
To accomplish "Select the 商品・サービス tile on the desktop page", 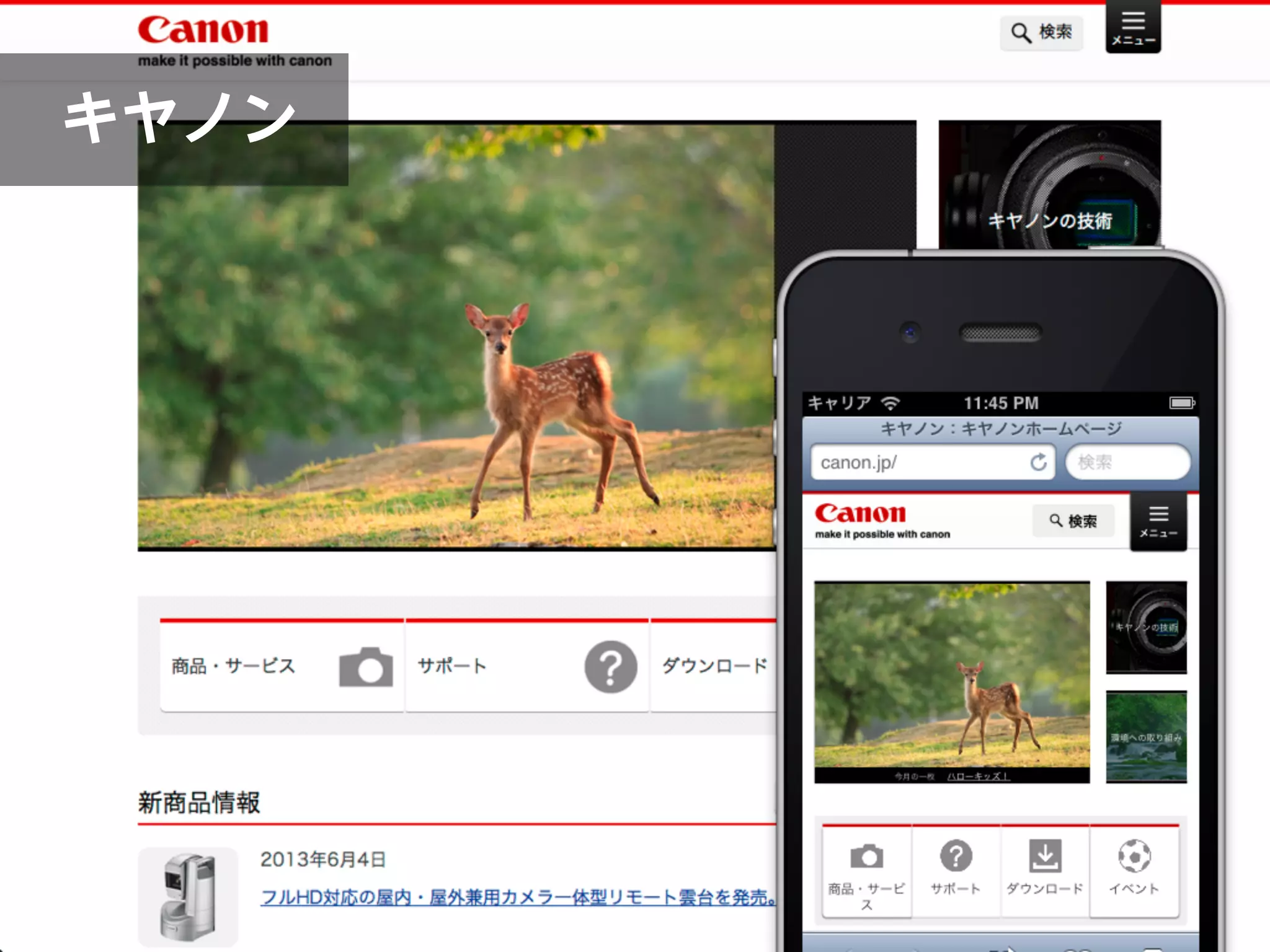I will click(x=282, y=666).
